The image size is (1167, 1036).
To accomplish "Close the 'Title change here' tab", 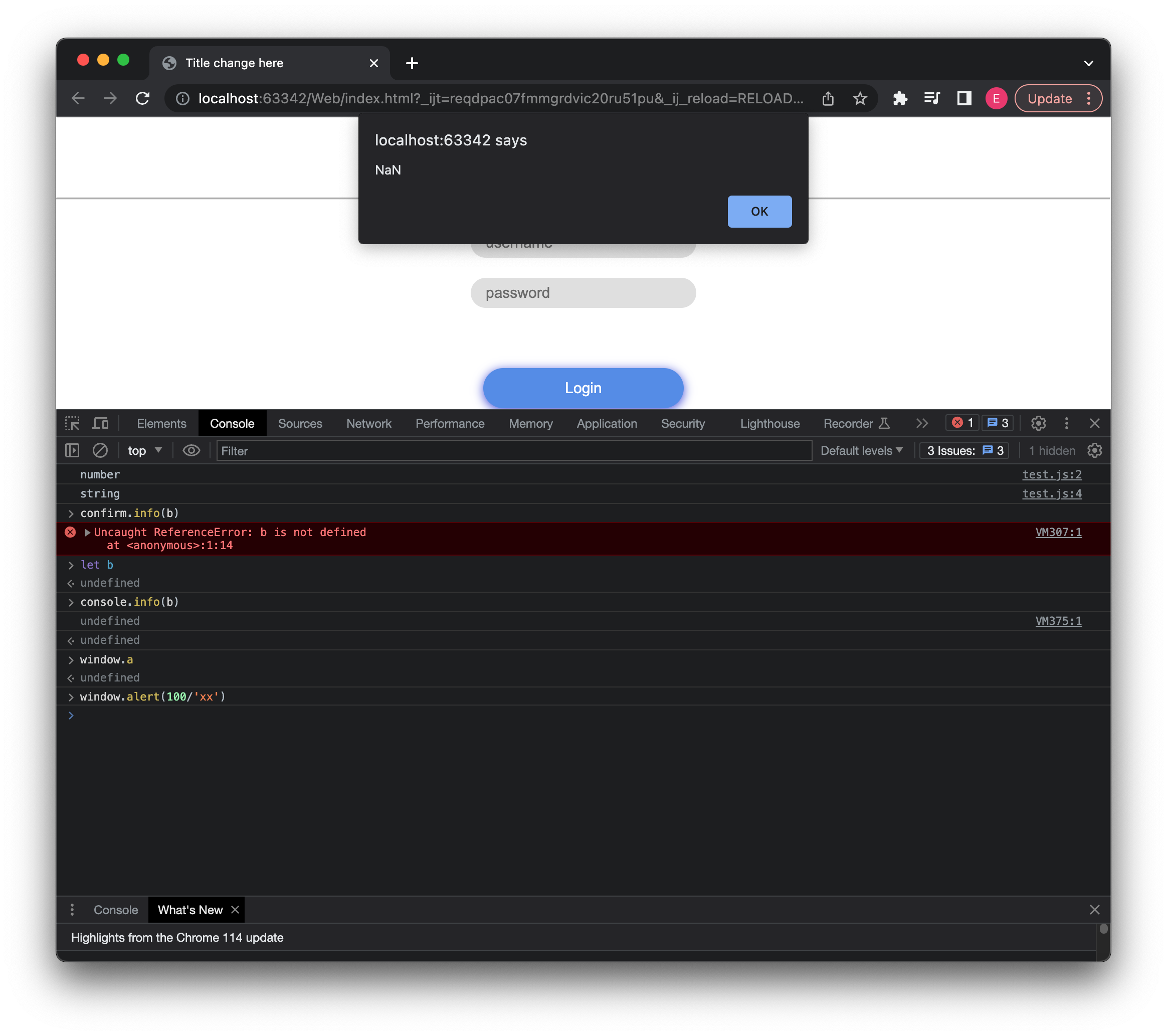I will pos(374,63).
